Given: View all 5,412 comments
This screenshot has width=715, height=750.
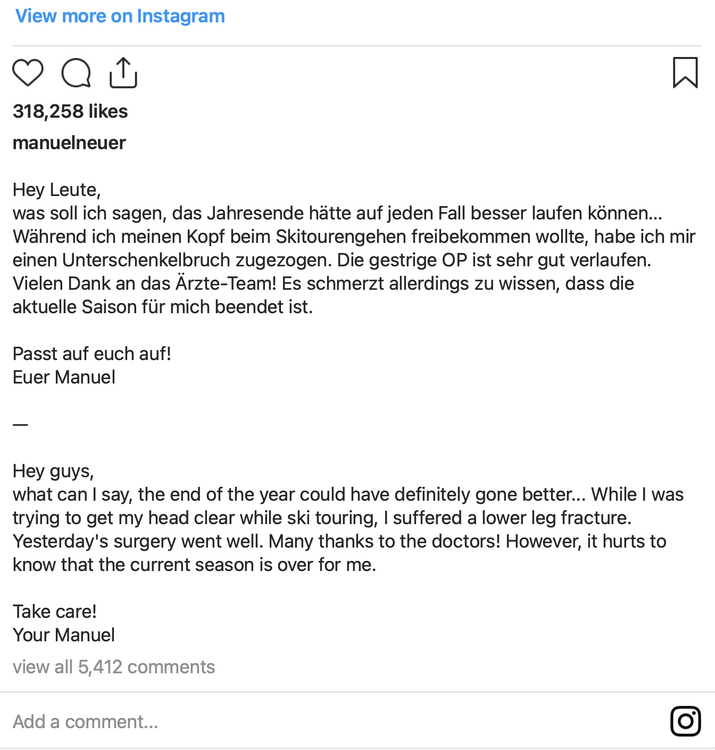Looking at the screenshot, I should [114, 667].
